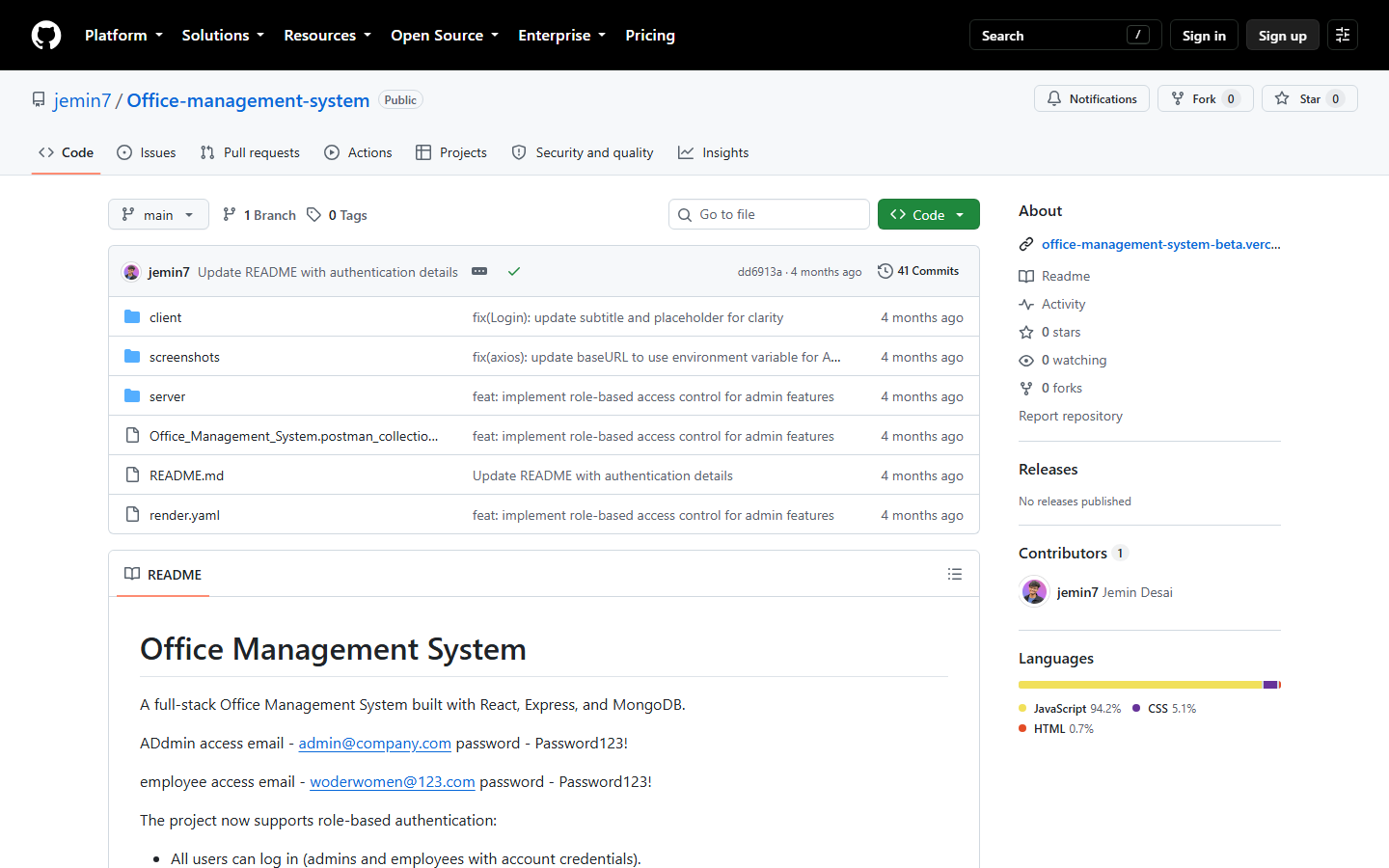Viewport: 1389px width, 868px height.
Task: Open the fix(axios) baseURL commit message
Action: [656, 357]
